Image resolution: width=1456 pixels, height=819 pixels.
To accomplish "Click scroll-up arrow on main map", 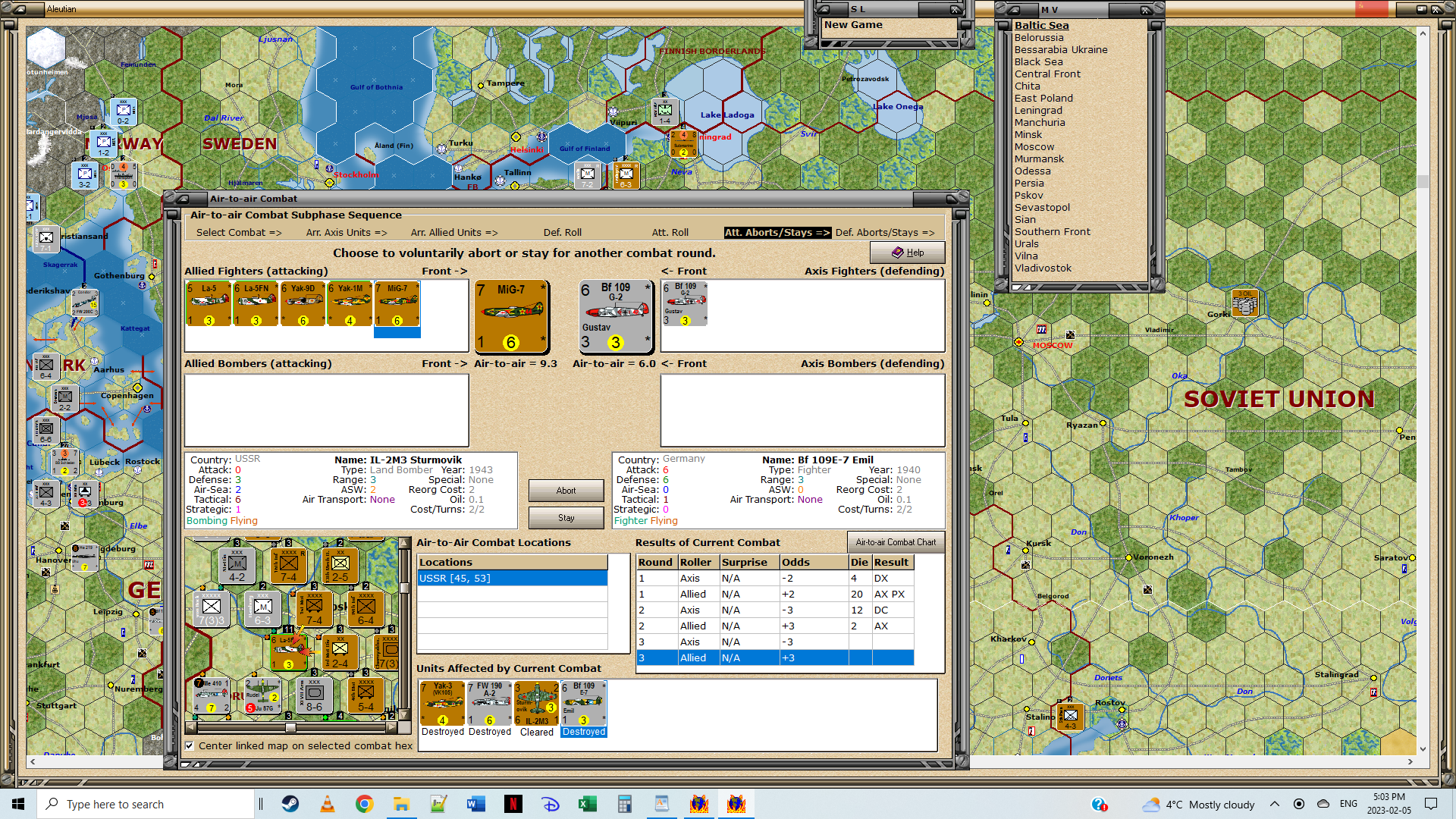I will point(1423,33).
